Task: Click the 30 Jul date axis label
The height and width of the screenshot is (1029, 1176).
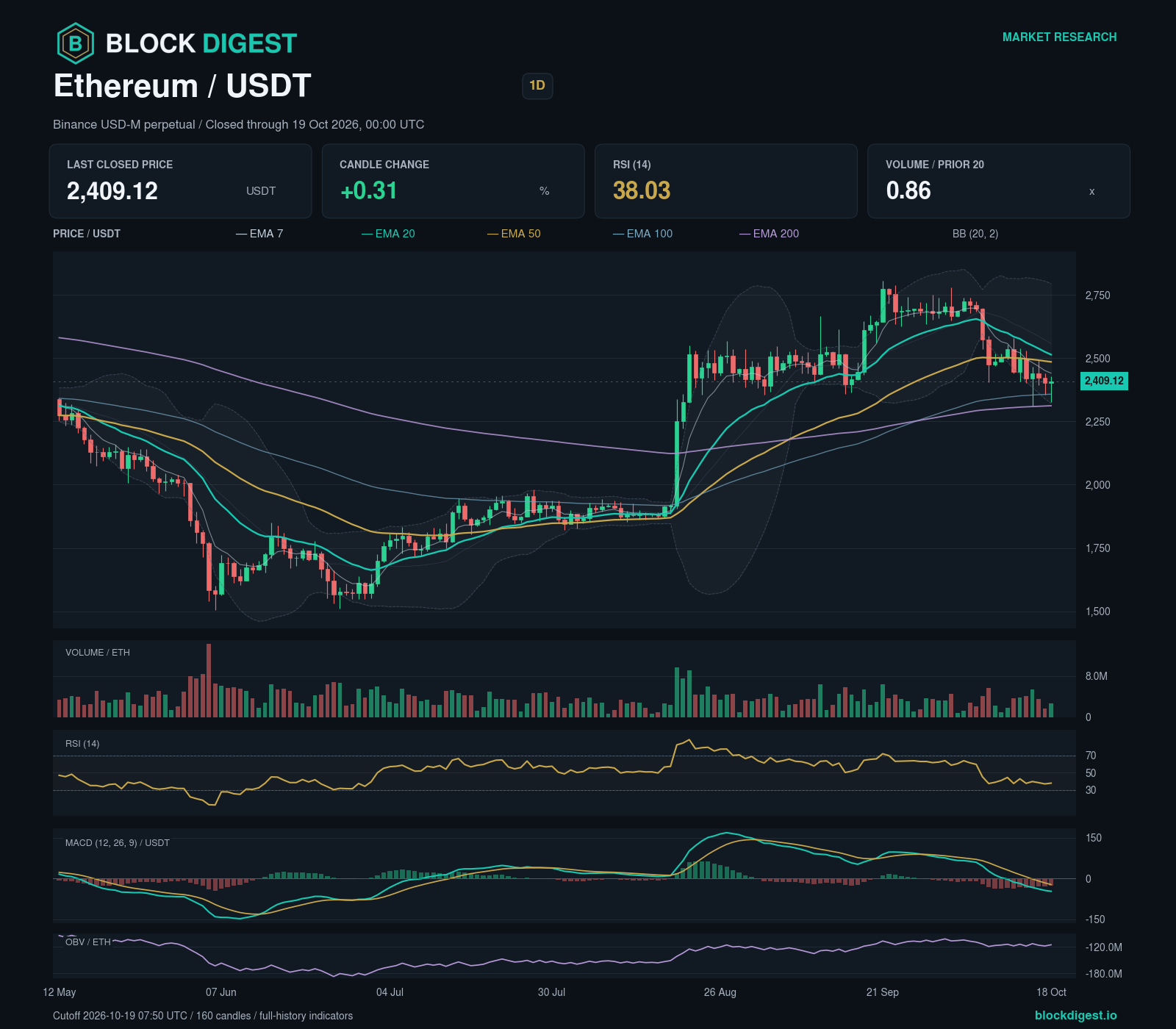Action: tap(551, 992)
